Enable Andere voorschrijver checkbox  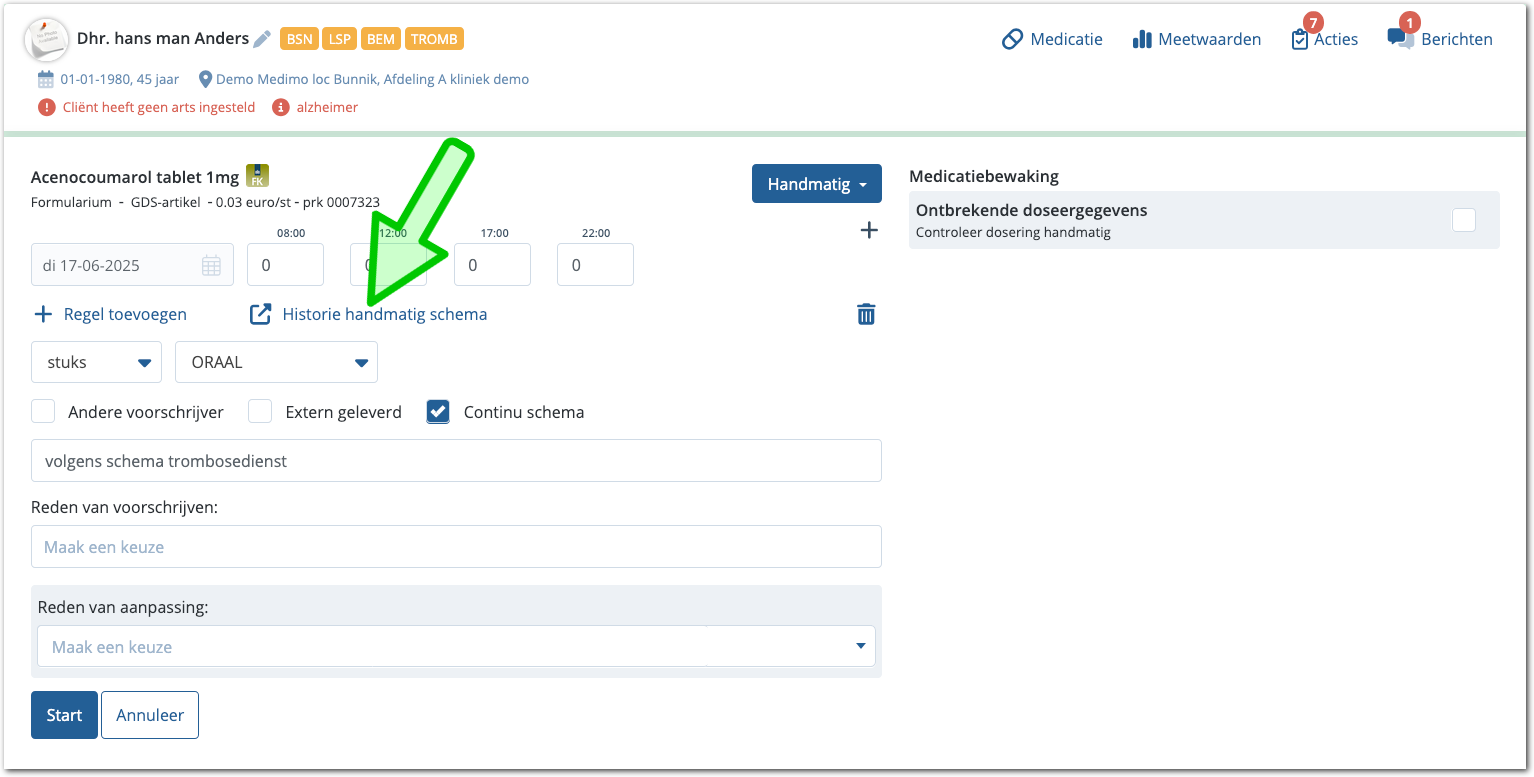(x=43, y=412)
